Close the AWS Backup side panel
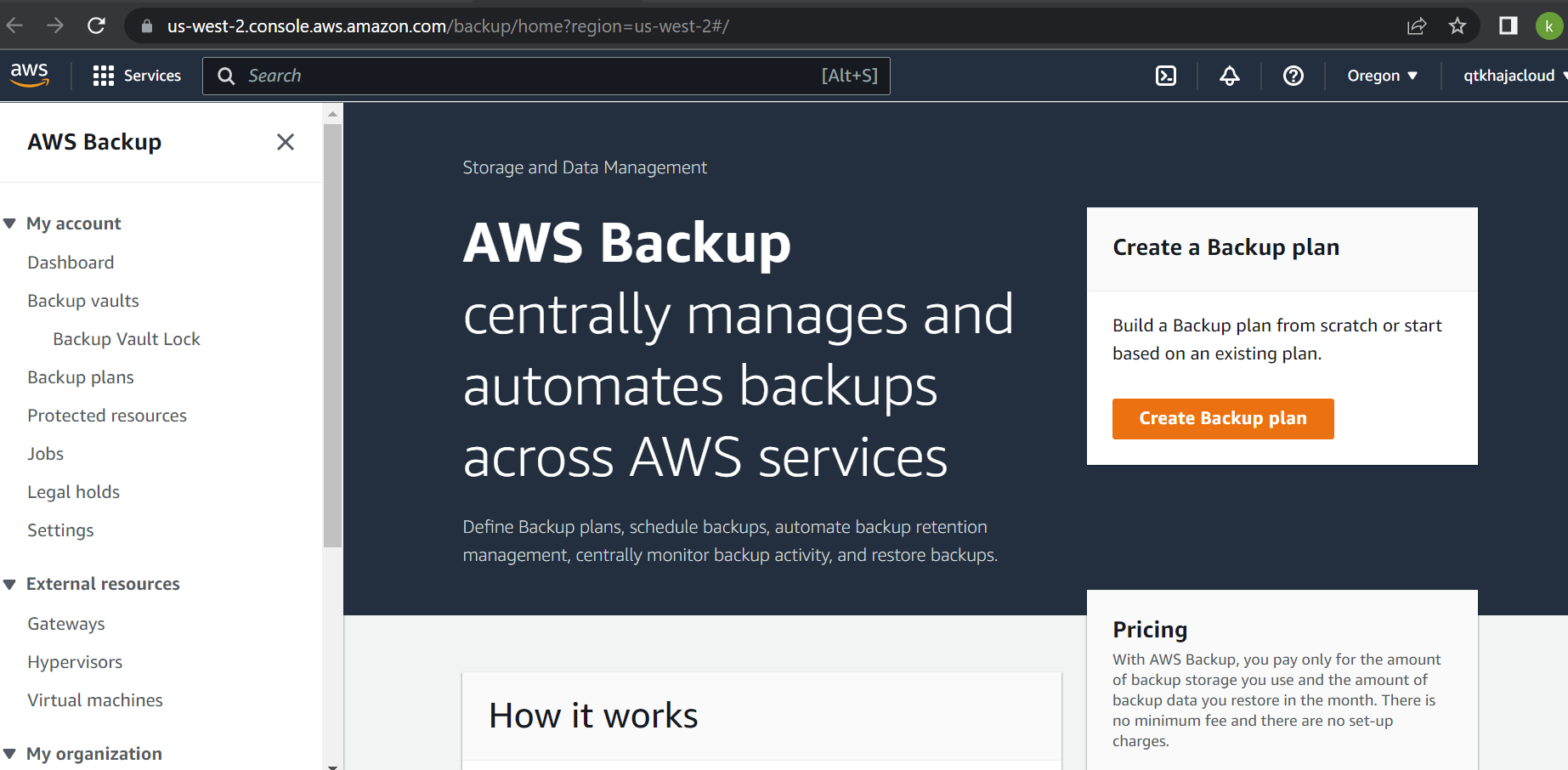 286,142
